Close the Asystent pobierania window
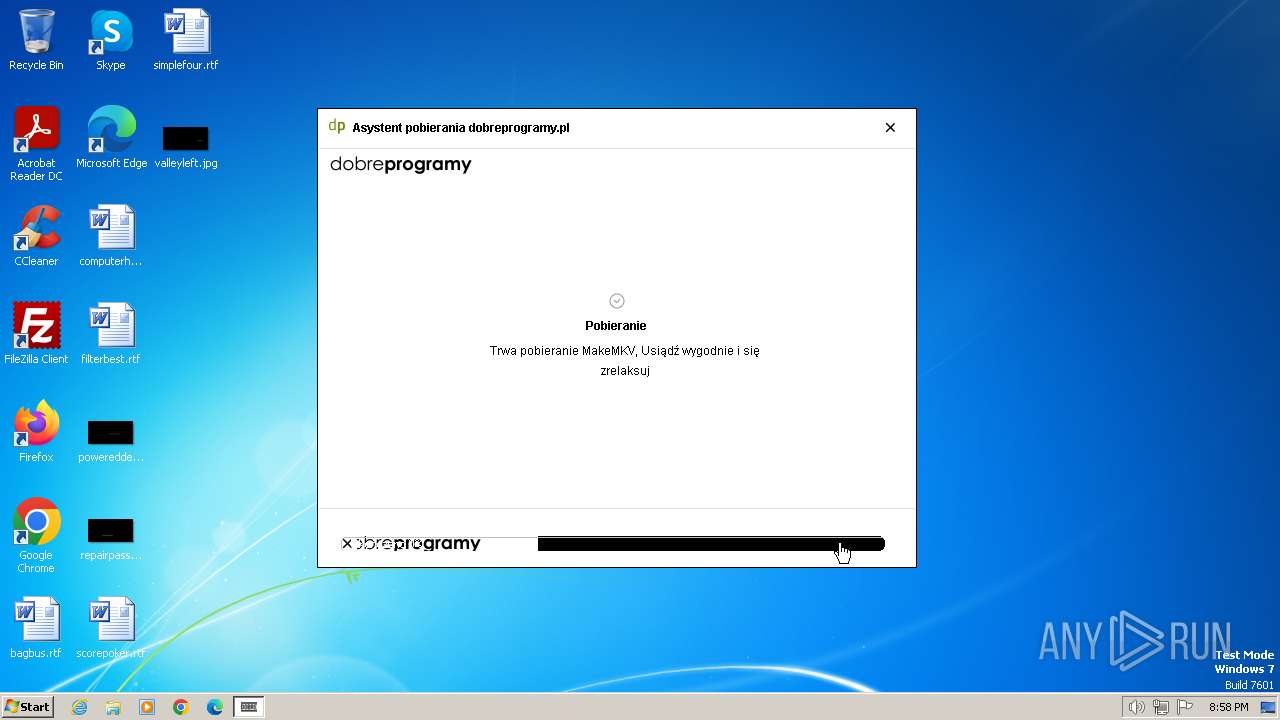1280x720 pixels. coord(890,127)
